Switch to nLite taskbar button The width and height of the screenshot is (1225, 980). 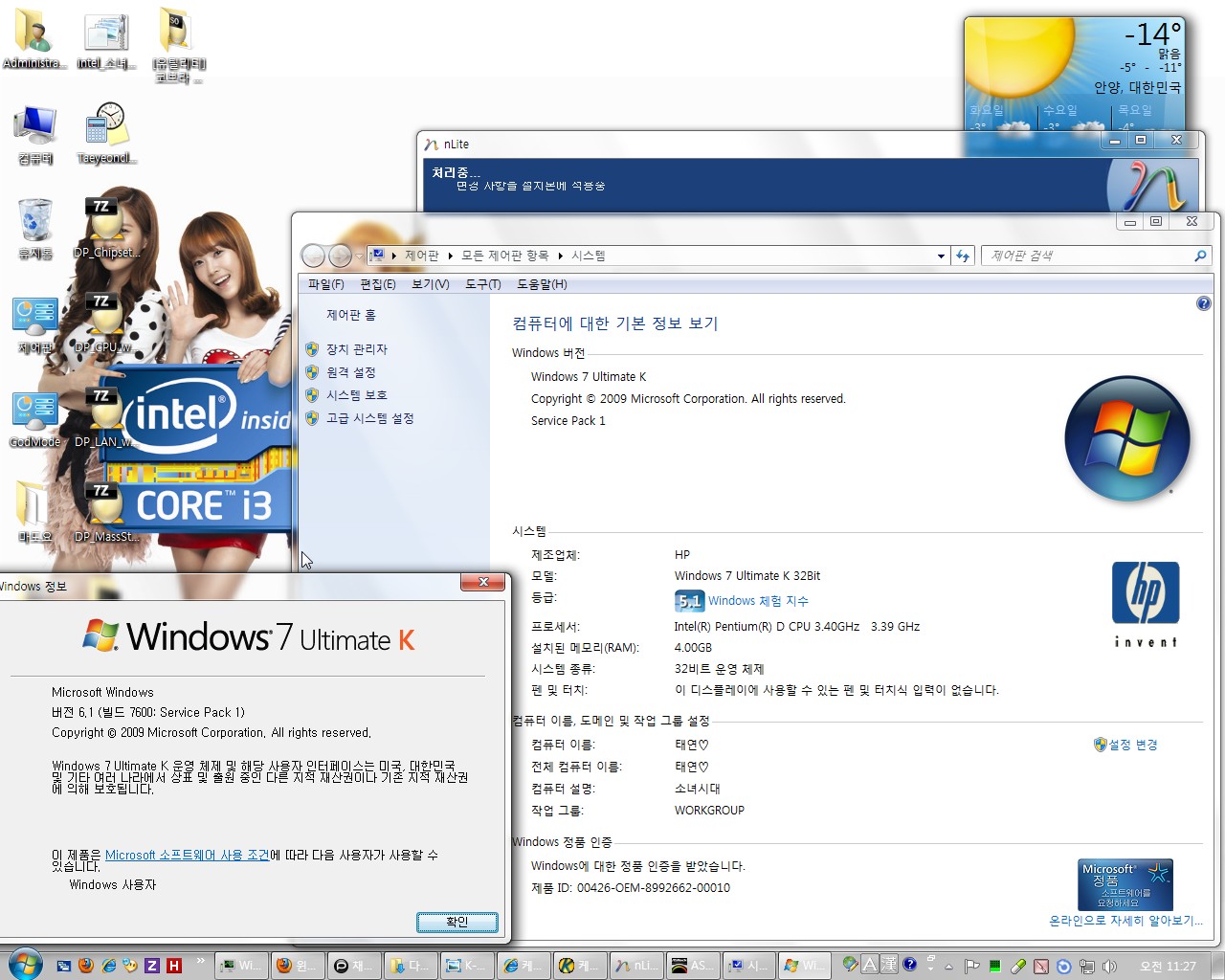(x=636, y=966)
